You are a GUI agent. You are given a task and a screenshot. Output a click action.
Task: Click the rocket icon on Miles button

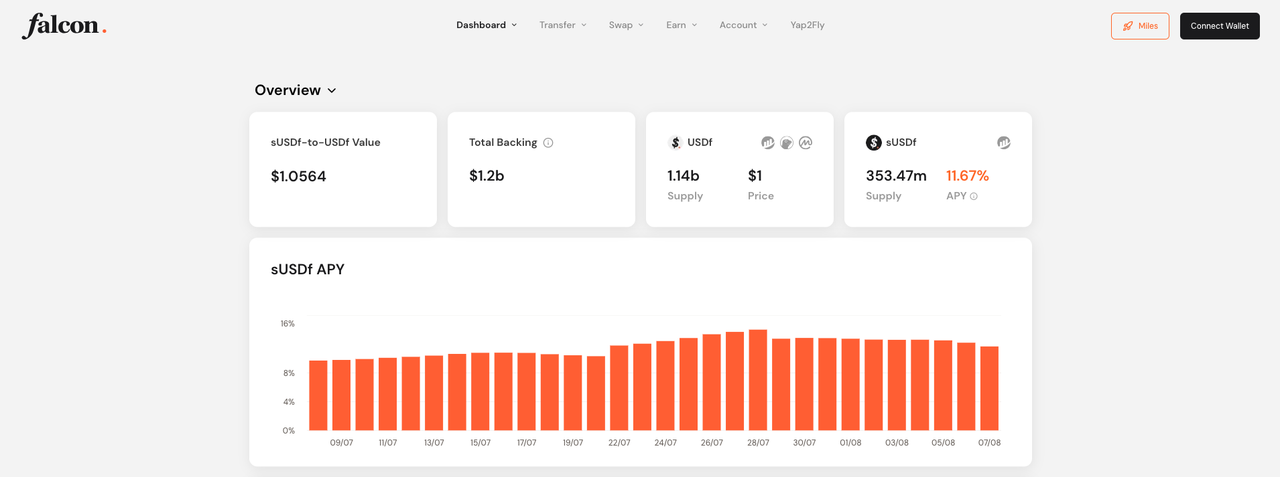[1128, 26]
